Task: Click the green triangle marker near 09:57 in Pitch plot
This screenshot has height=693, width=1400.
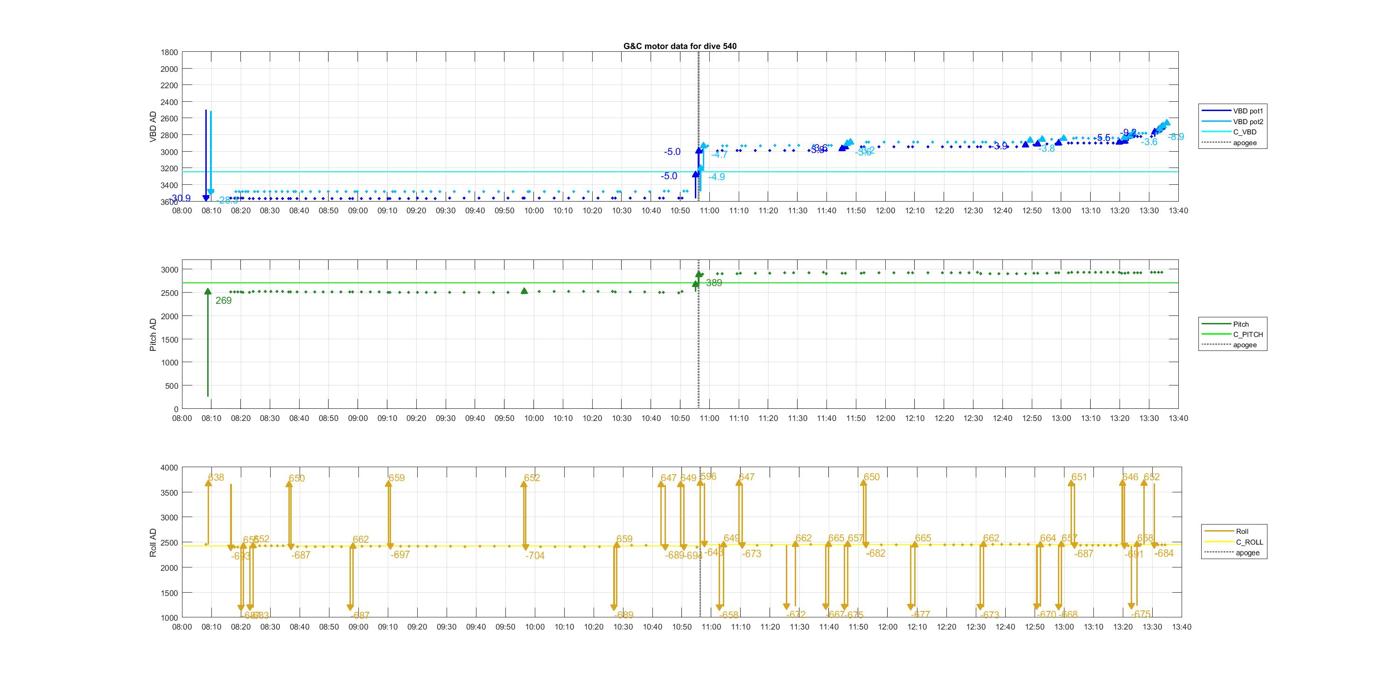Action: [524, 291]
